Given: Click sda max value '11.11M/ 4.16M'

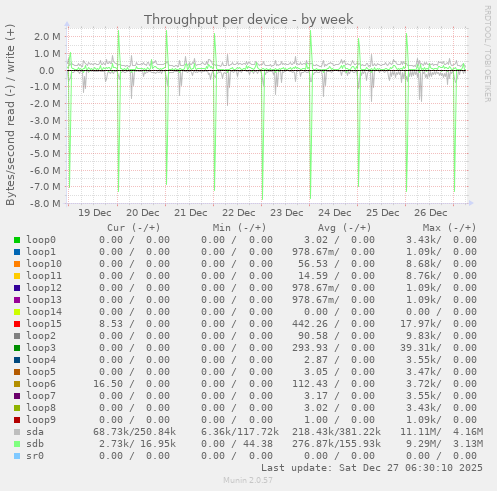Looking at the screenshot, I should (441, 432).
